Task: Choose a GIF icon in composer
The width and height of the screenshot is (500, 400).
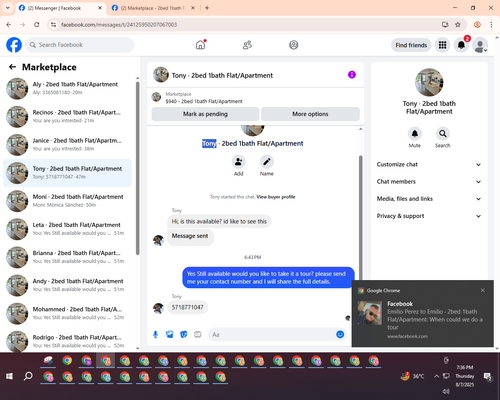Action: (198, 334)
